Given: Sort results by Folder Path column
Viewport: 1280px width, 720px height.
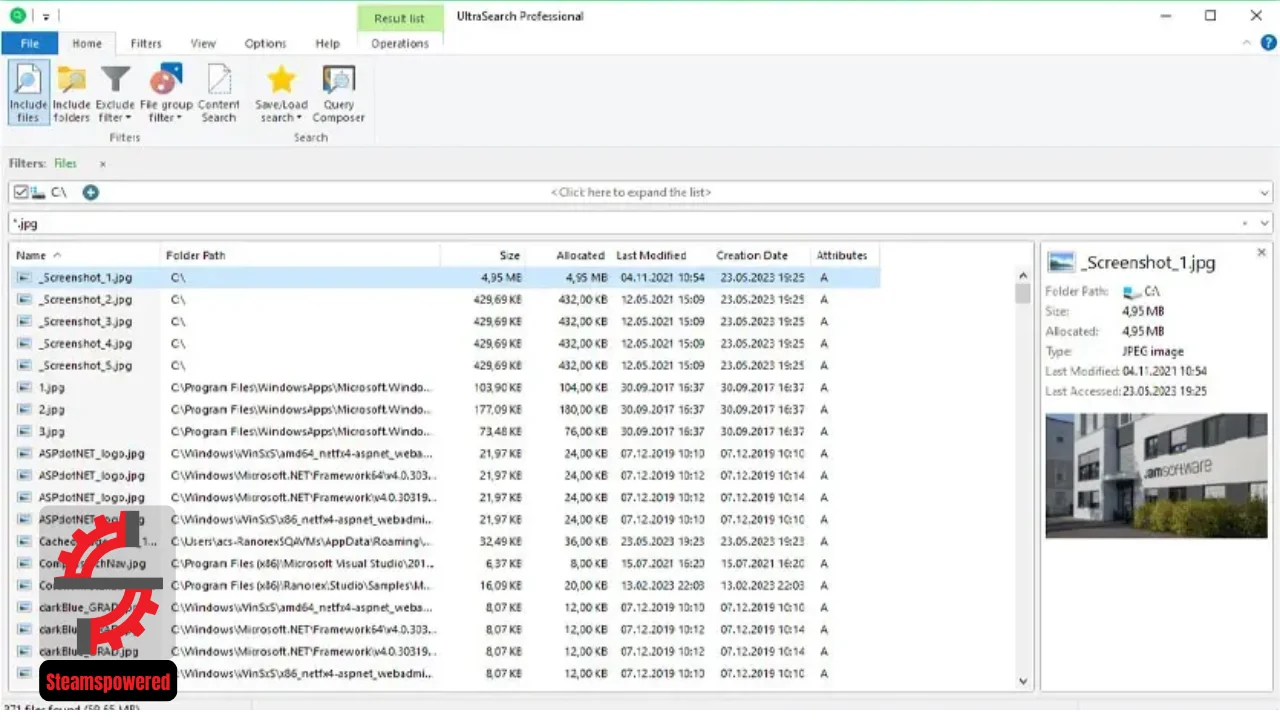Looking at the screenshot, I should [x=300, y=255].
